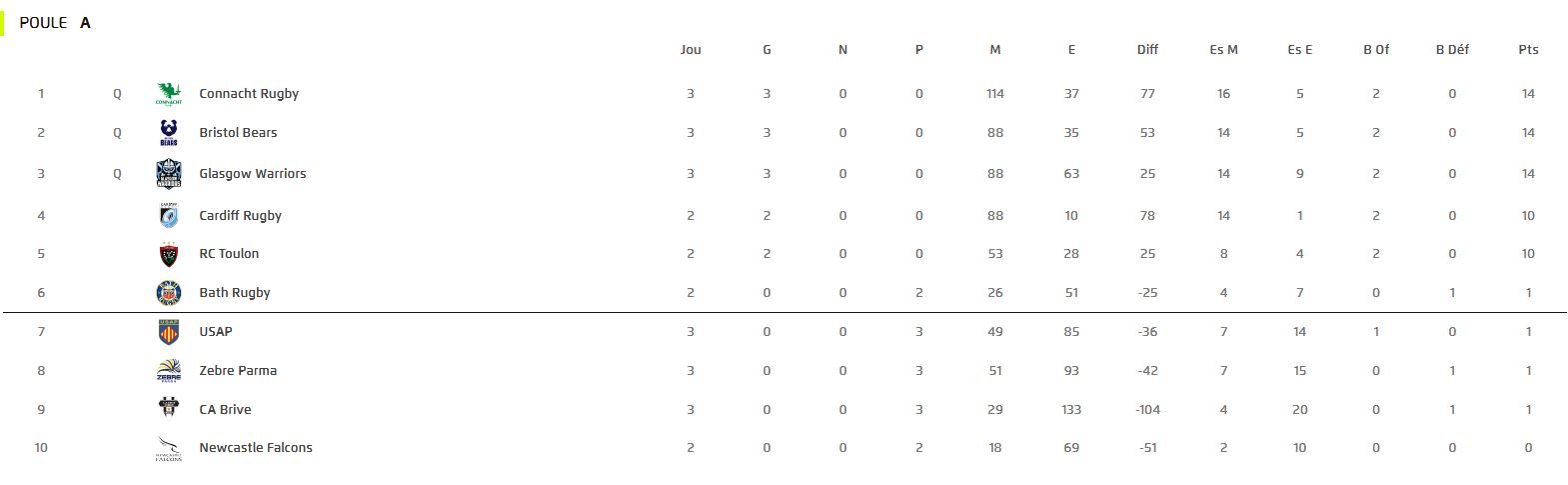This screenshot has width=1568, height=485.
Task: Click the Jou column header
Action: pos(691,49)
